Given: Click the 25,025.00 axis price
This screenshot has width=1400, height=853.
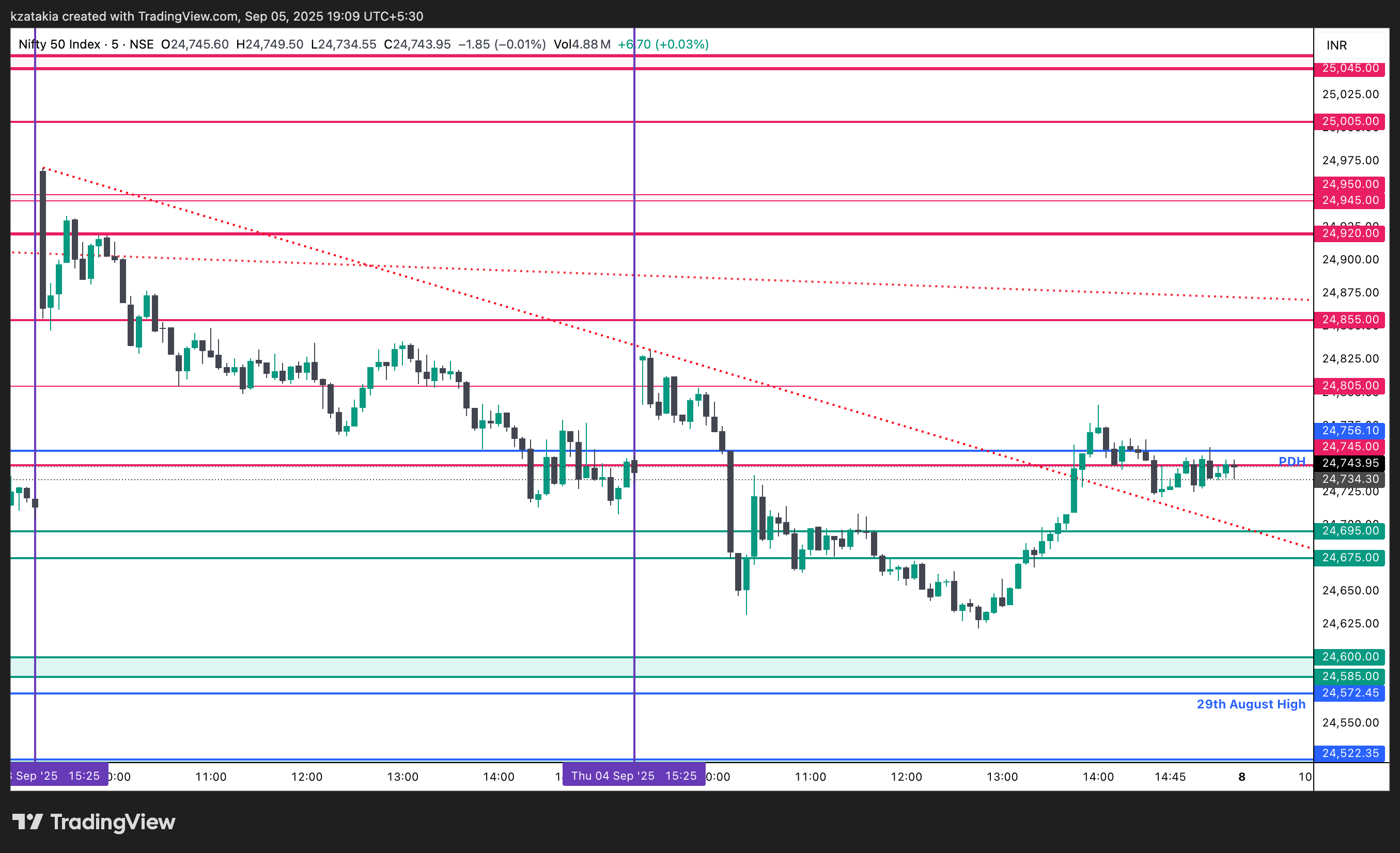Looking at the screenshot, I should [x=1350, y=94].
